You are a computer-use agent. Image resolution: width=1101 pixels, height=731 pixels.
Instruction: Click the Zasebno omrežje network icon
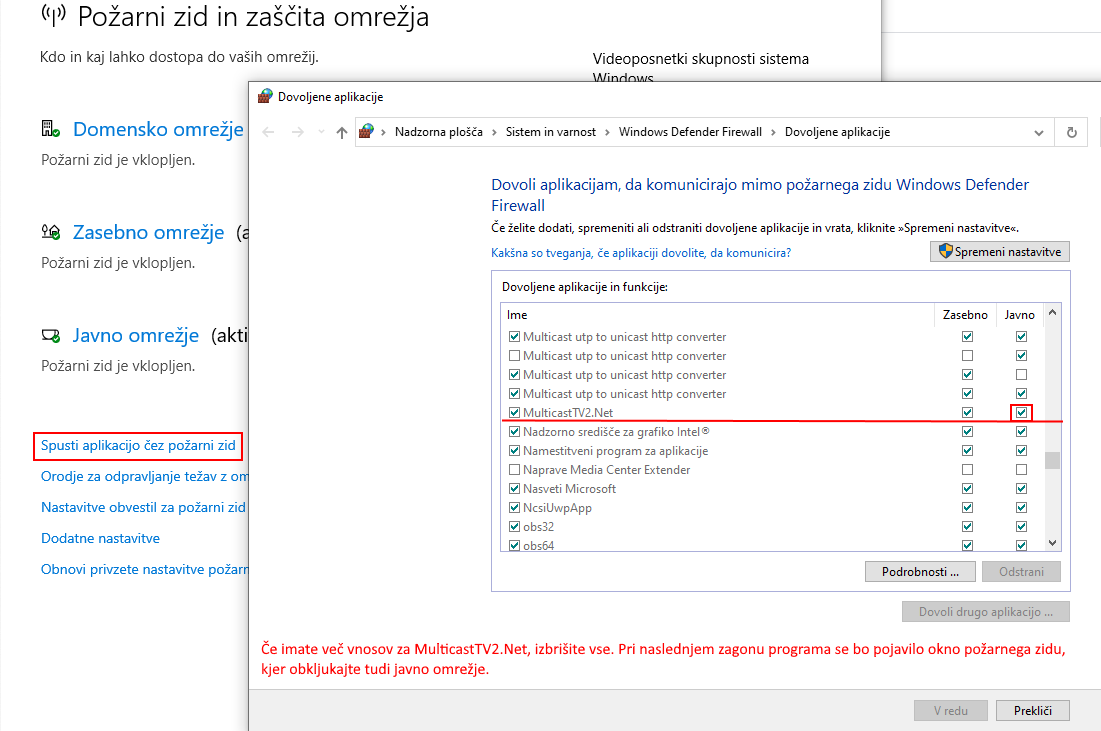pyautogui.click(x=51, y=232)
